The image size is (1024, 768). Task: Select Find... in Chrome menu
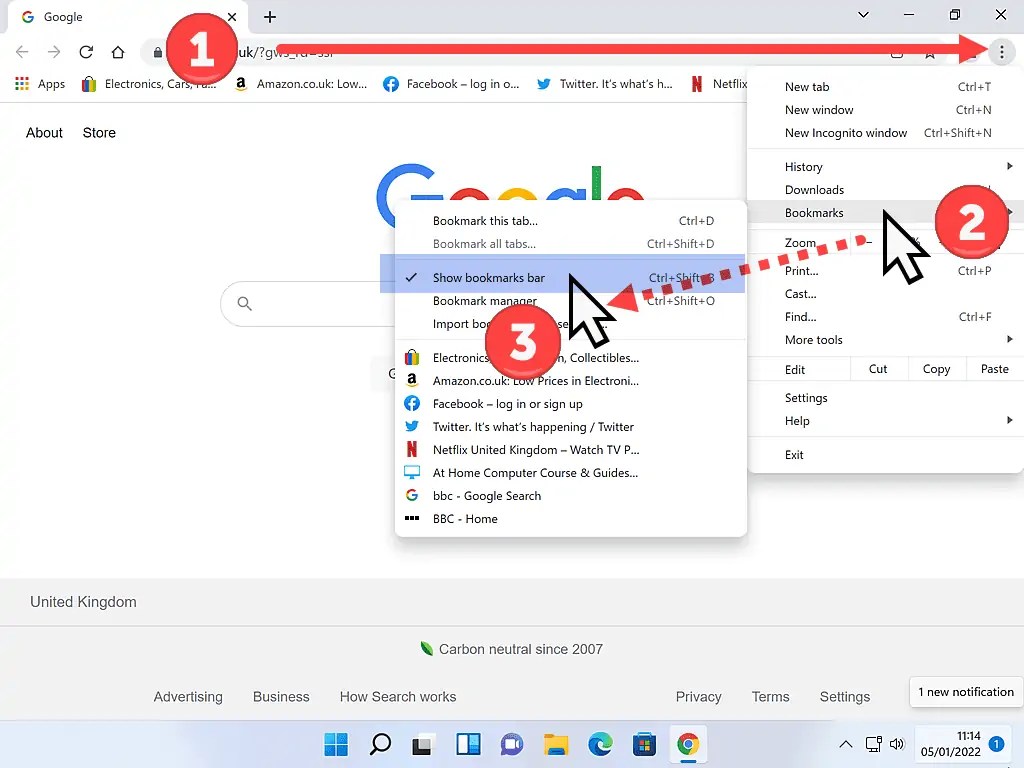885,316
